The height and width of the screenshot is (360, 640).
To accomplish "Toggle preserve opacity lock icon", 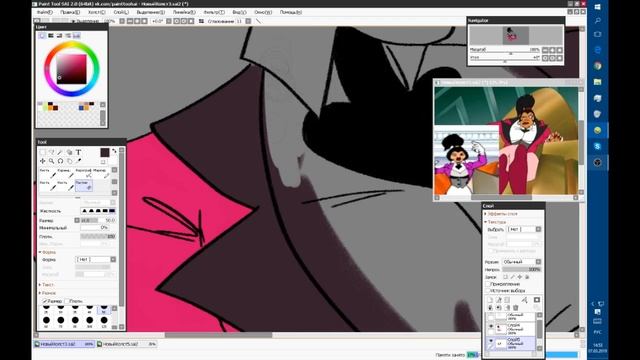I will [506, 277].
